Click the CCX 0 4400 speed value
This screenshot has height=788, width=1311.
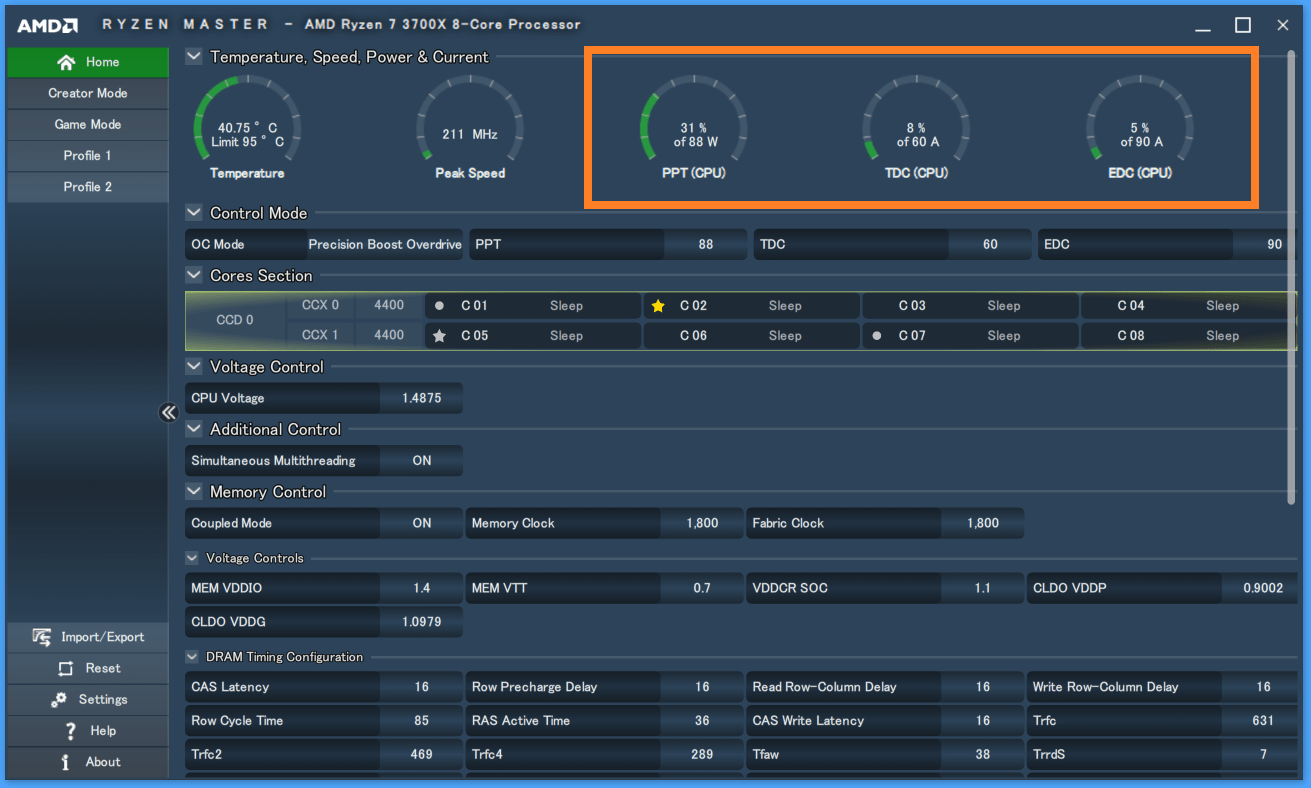click(389, 306)
